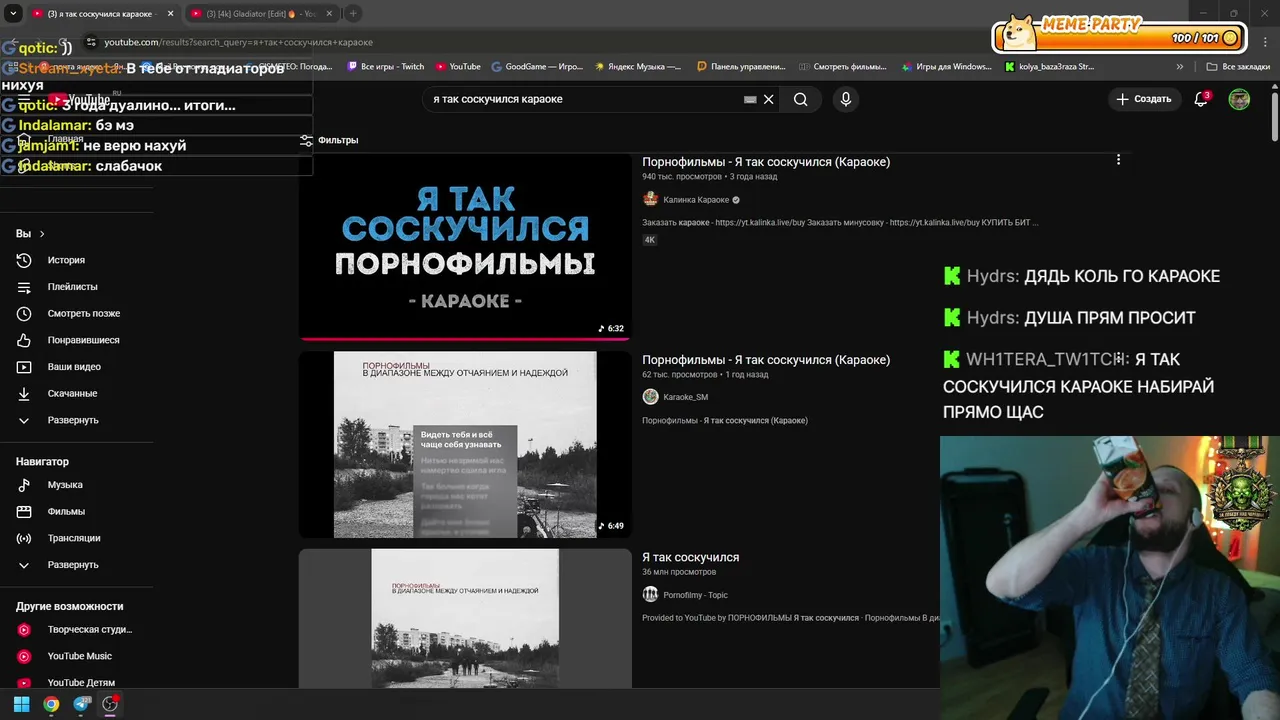Viewport: 1280px width, 720px height.
Task: Open the Playlists icon in the sidebar
Action: pos(24,287)
